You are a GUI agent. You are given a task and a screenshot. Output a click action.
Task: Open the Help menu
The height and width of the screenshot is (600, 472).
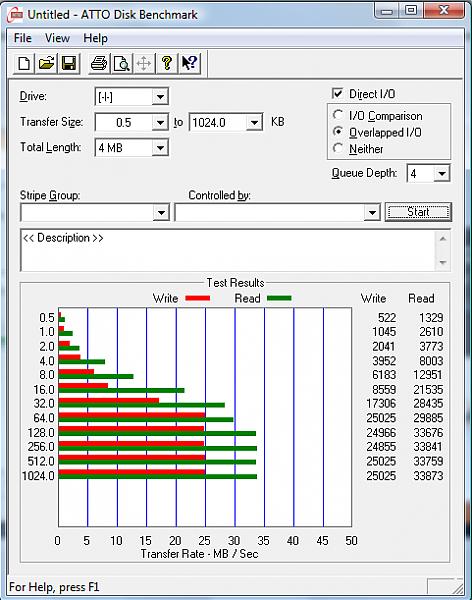(x=95, y=38)
